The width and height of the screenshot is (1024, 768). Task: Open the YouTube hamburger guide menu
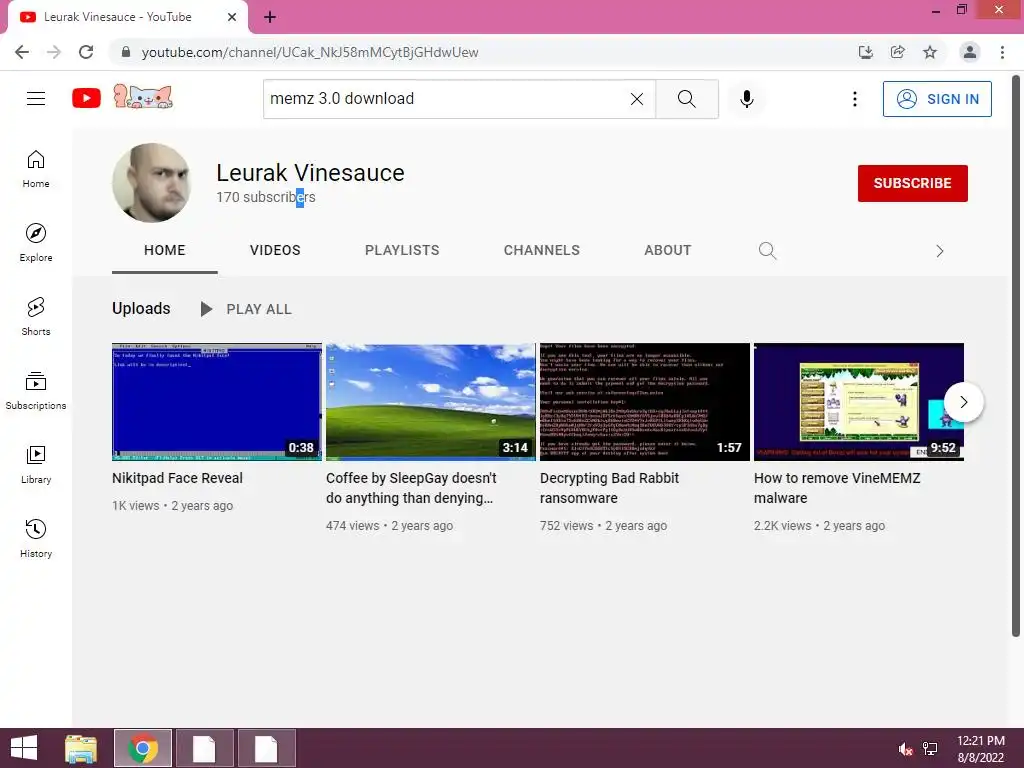36,99
